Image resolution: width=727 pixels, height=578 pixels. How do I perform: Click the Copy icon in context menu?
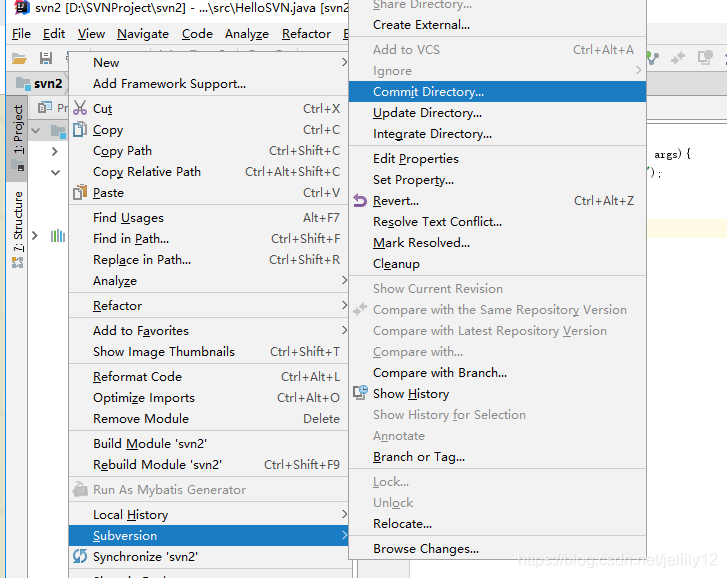point(80,129)
